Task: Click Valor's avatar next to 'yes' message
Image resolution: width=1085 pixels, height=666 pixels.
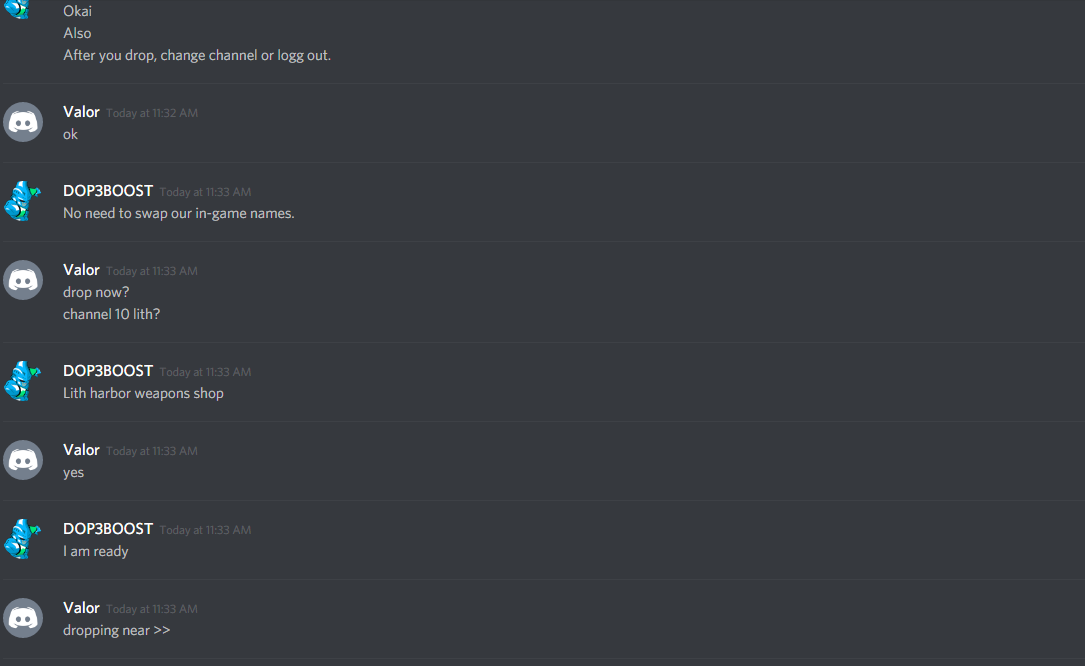Action: [23, 460]
